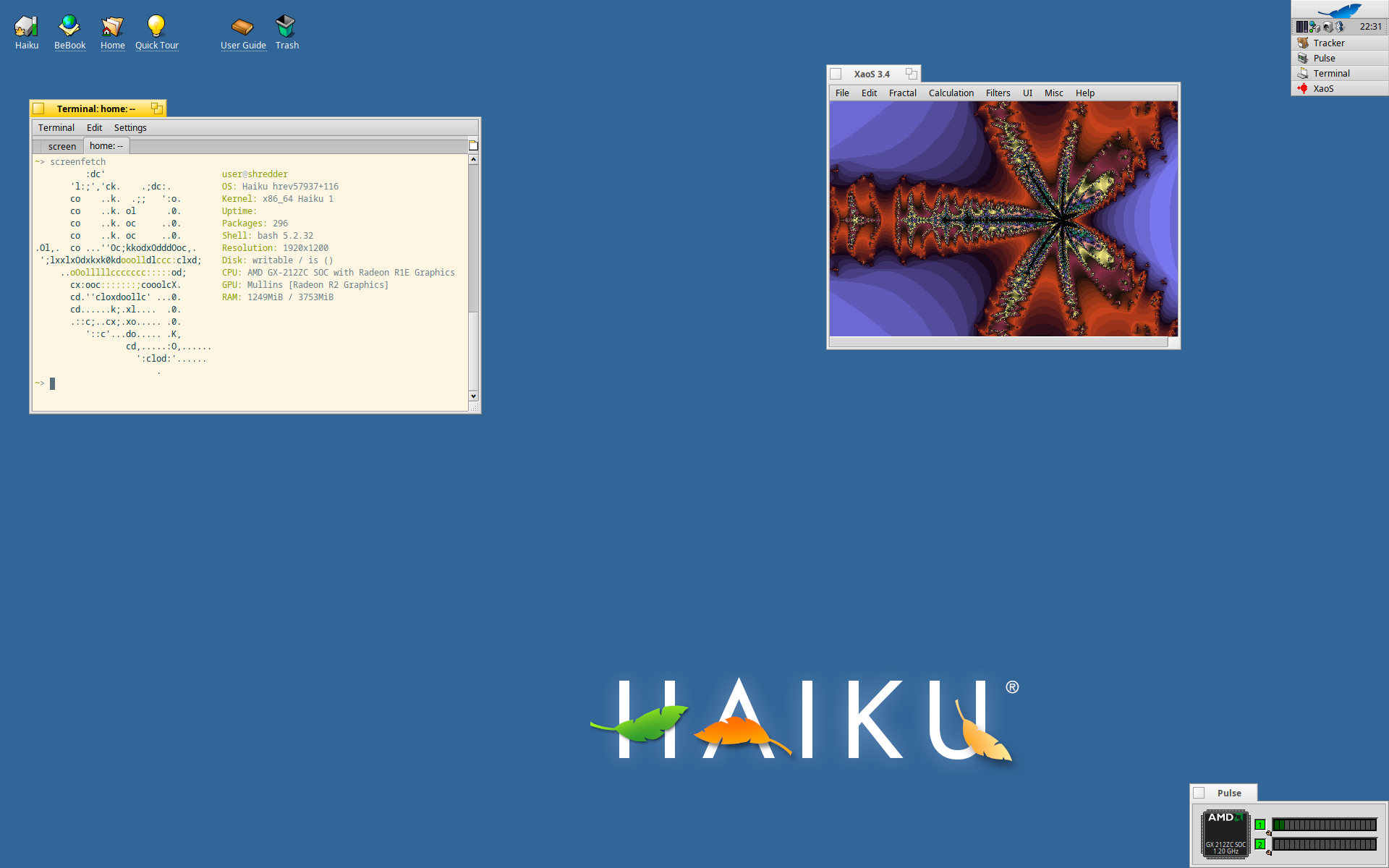1389x868 pixels.
Task: Click the Bluetooth tray icon
Action: (1339, 27)
